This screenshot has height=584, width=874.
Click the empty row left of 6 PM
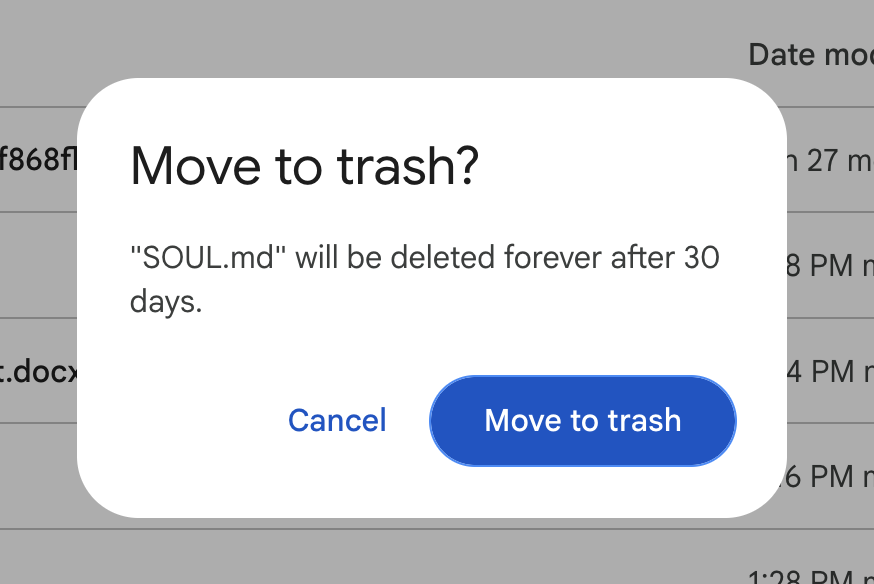(38, 476)
